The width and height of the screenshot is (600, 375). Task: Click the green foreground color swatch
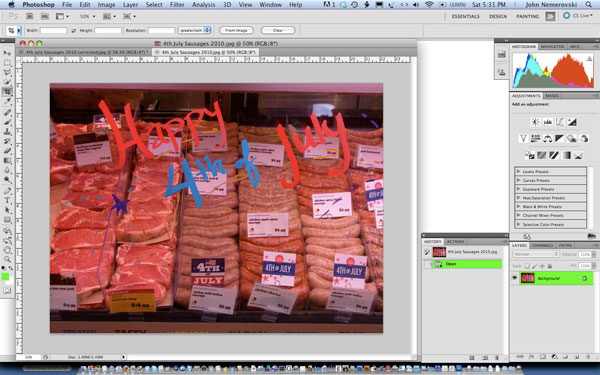coord(5,276)
